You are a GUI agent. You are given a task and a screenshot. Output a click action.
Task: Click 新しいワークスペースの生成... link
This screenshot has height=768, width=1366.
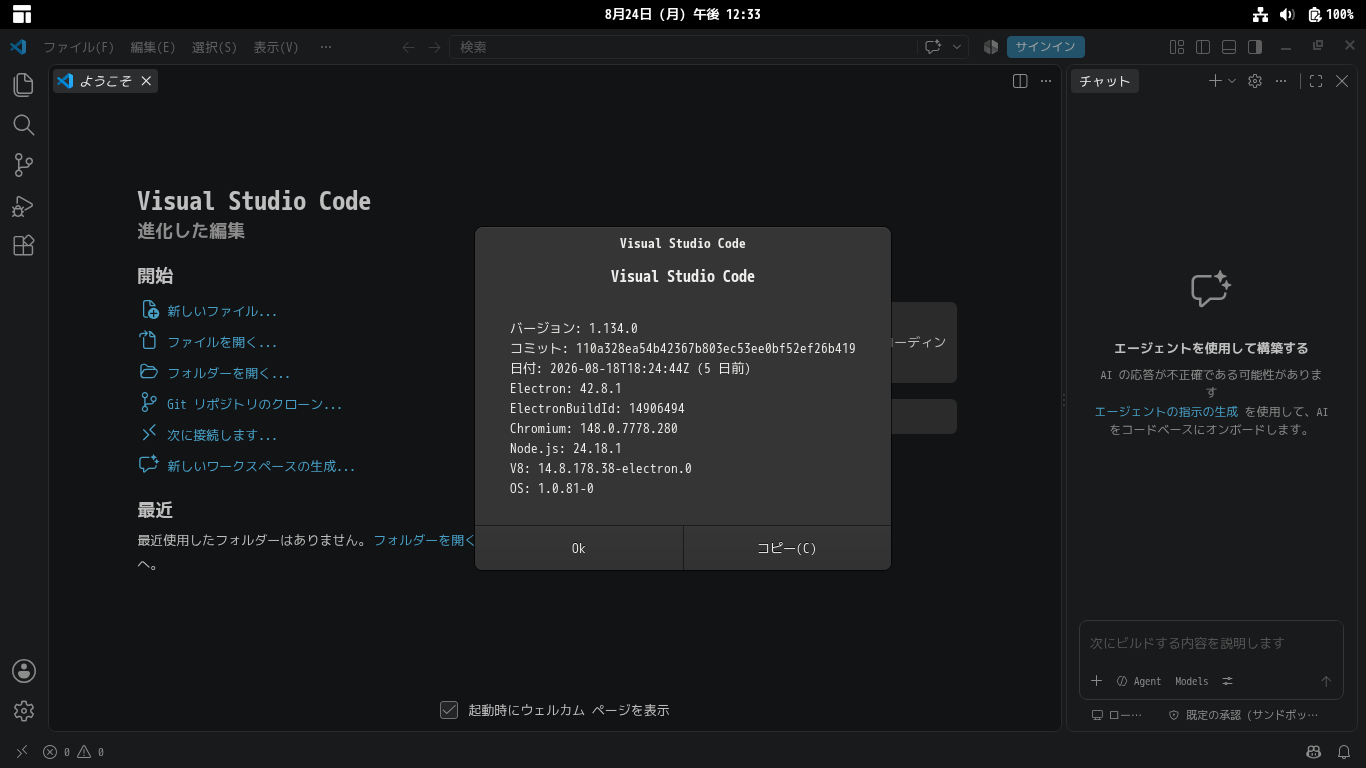pyautogui.click(x=261, y=466)
